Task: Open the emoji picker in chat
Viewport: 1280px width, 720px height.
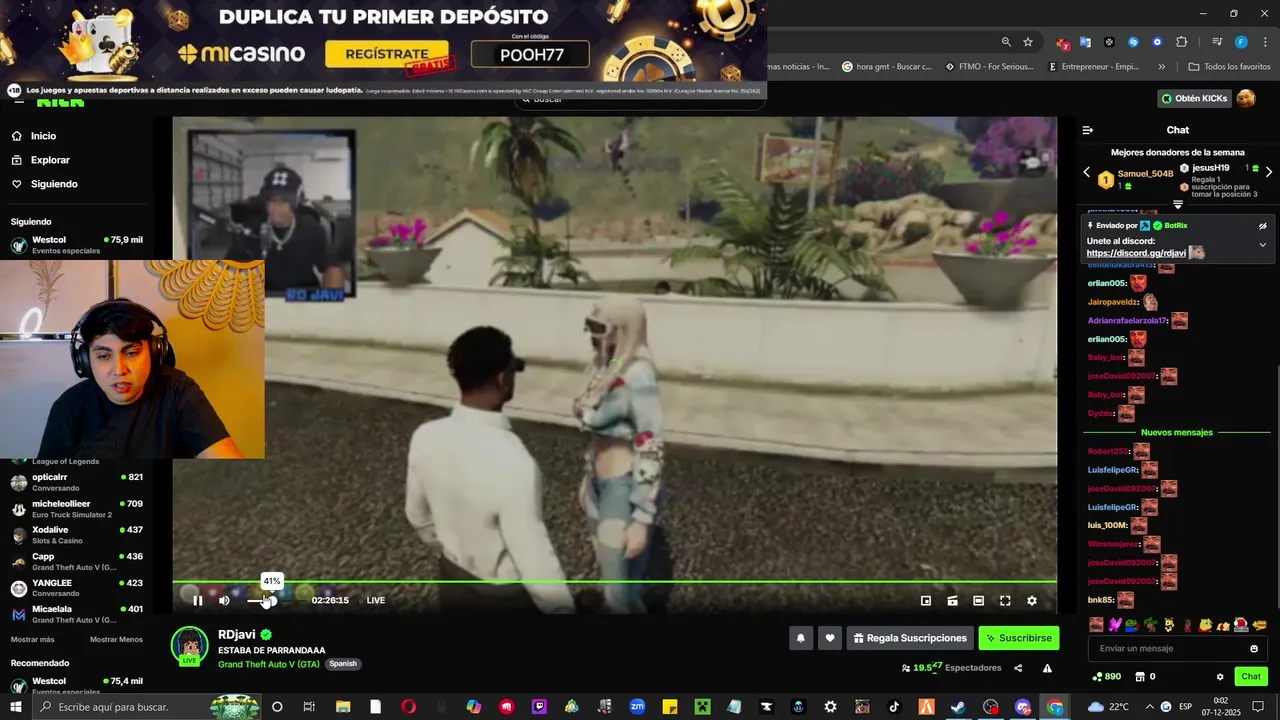Action: [x=1254, y=648]
